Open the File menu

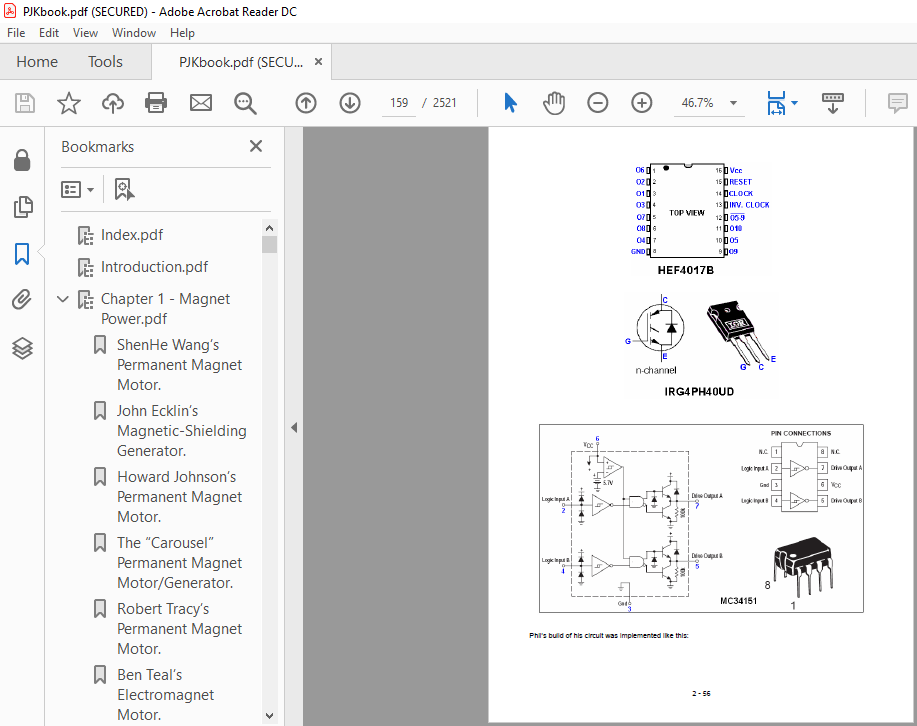point(16,33)
